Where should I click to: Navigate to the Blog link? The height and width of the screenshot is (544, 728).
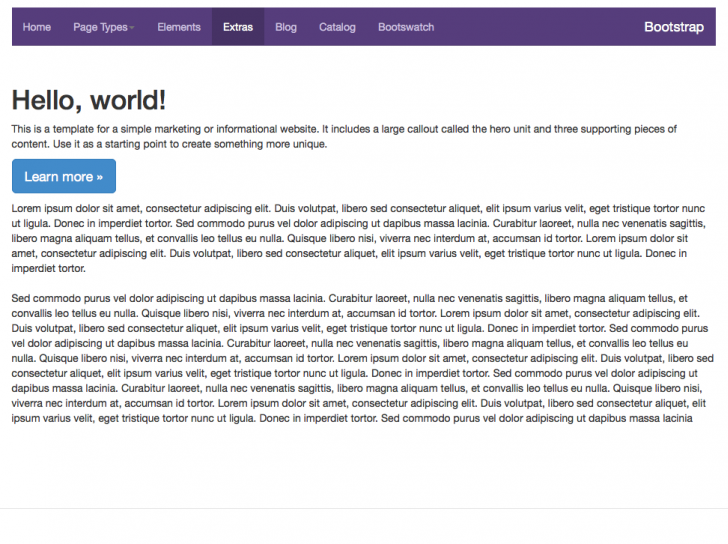click(286, 27)
